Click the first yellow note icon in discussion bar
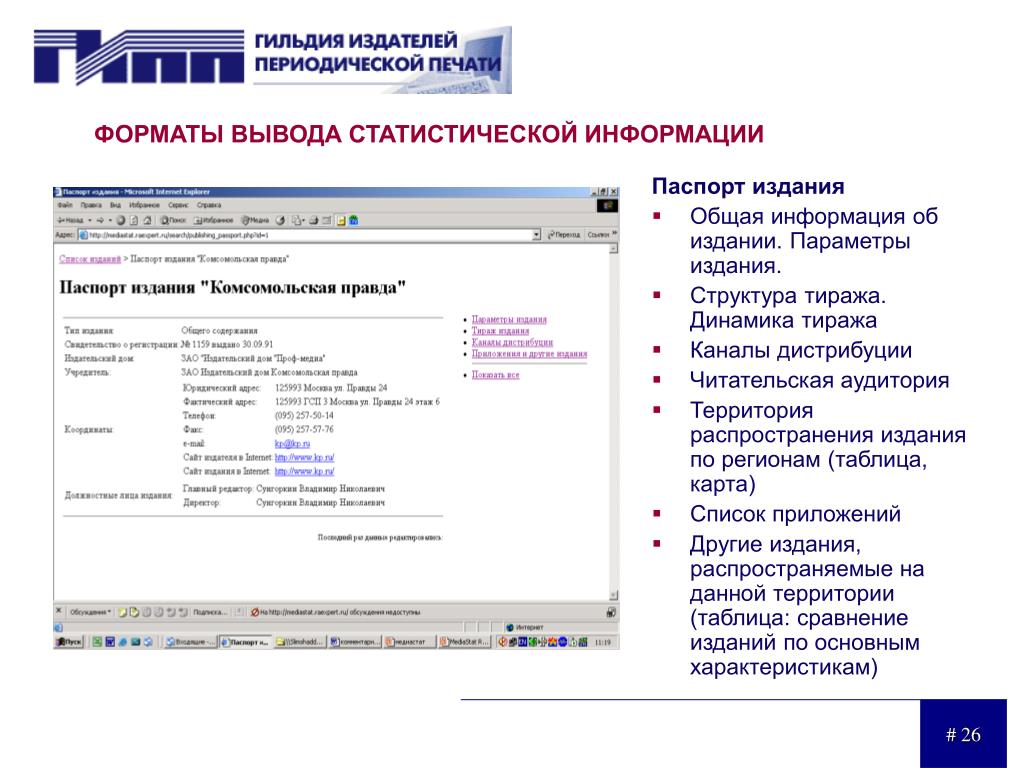Image resolution: width=1024 pixels, height=768 pixels. click(122, 612)
